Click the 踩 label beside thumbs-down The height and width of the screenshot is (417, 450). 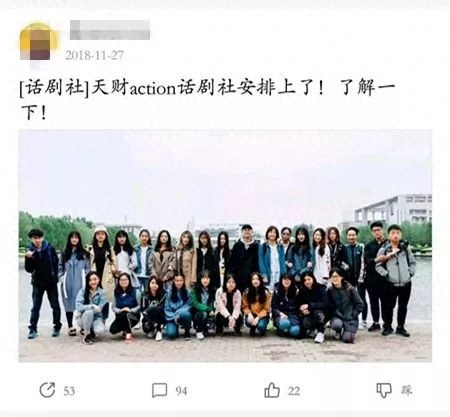tap(406, 390)
